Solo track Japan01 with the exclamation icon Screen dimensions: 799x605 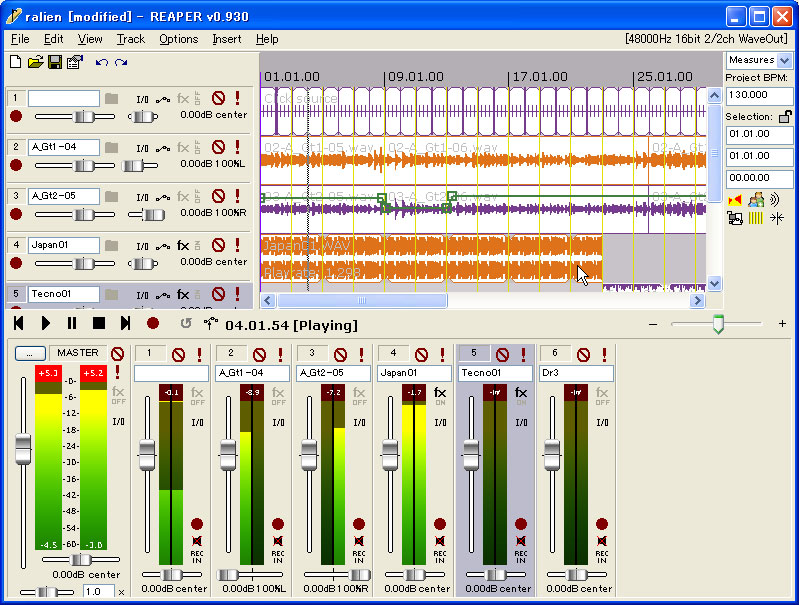point(237,245)
